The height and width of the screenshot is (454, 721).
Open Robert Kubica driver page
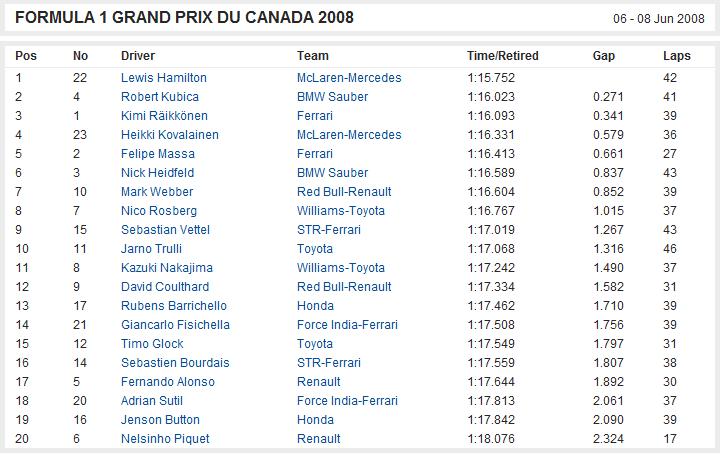click(x=160, y=97)
